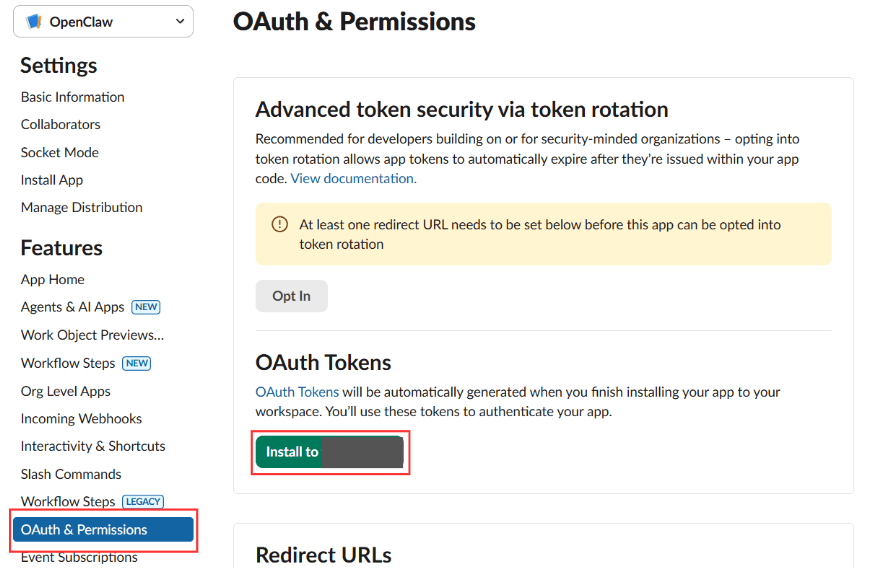The height and width of the screenshot is (577, 876).
Task: Go to Incoming Webhooks
Action: (81, 418)
